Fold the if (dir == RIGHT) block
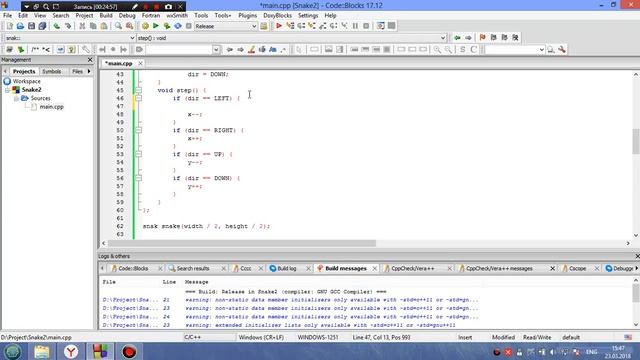The height and width of the screenshot is (360, 640). click(x=139, y=130)
